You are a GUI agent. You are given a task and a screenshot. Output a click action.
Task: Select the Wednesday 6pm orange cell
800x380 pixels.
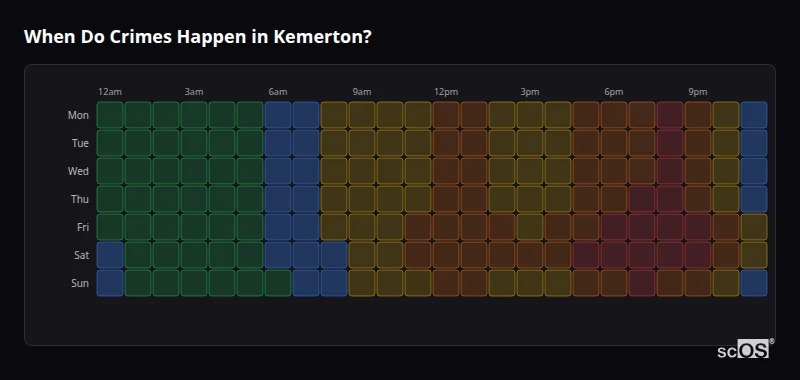point(614,171)
